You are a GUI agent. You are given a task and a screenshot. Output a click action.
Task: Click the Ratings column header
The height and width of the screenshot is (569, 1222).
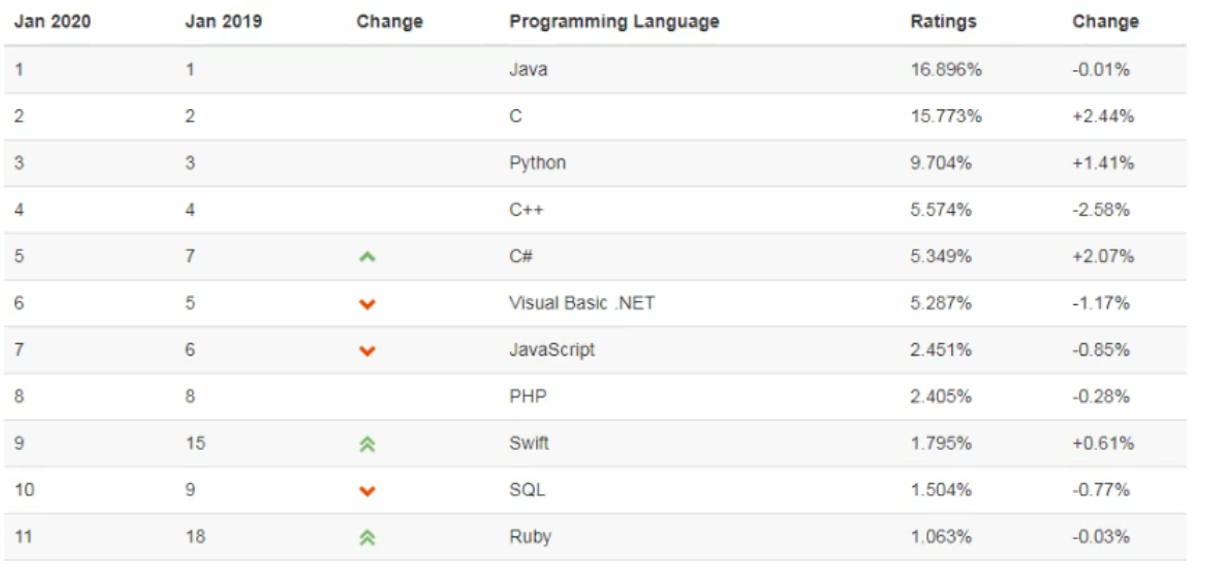[943, 21]
